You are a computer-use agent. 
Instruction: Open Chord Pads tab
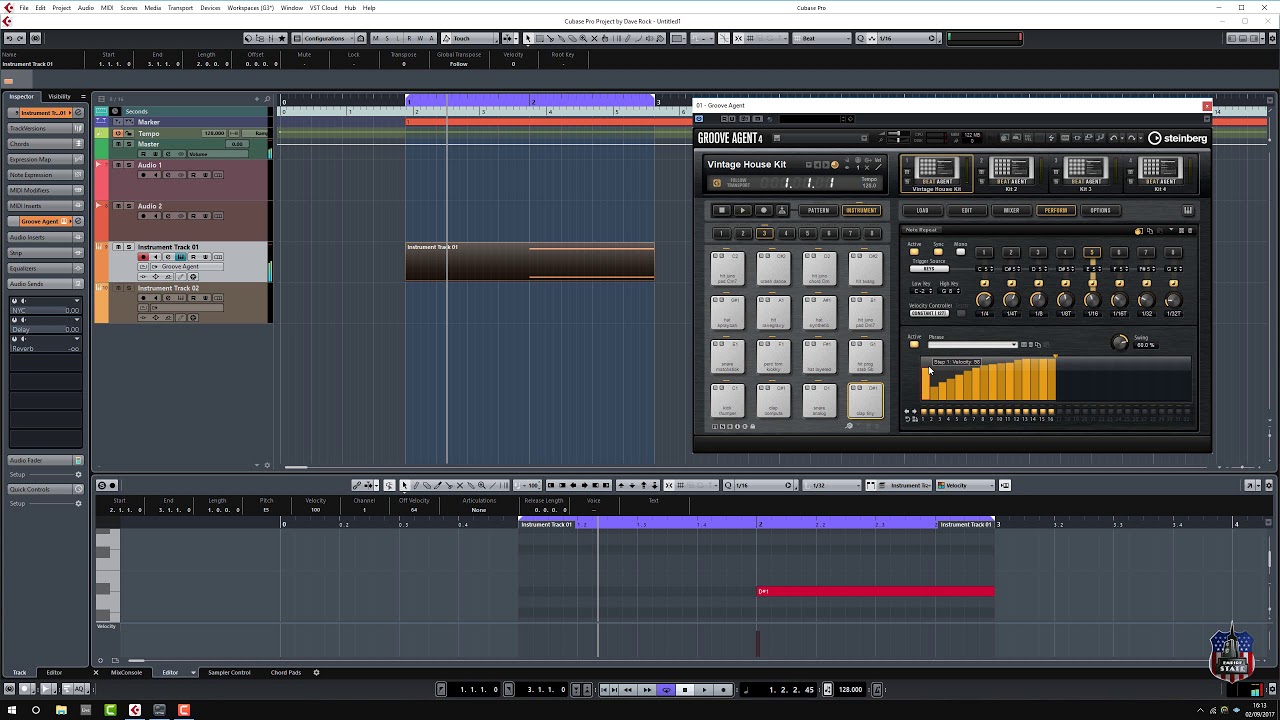[286, 672]
